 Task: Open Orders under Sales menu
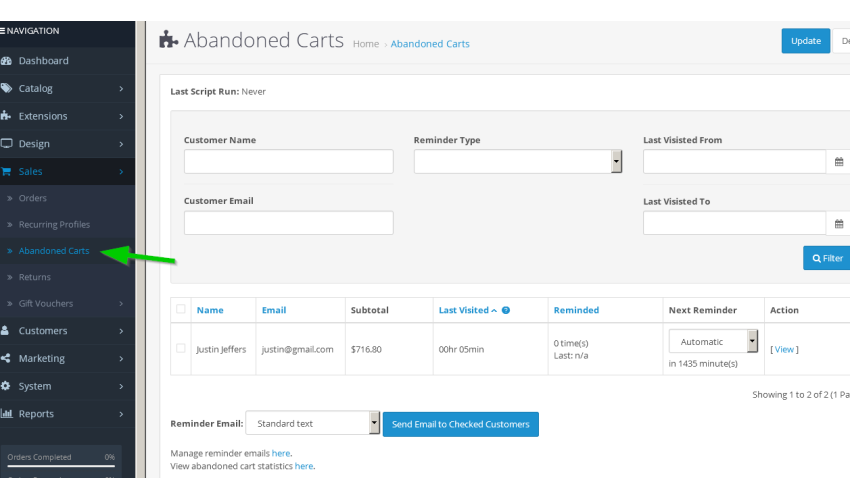pyautogui.click(x=33, y=198)
